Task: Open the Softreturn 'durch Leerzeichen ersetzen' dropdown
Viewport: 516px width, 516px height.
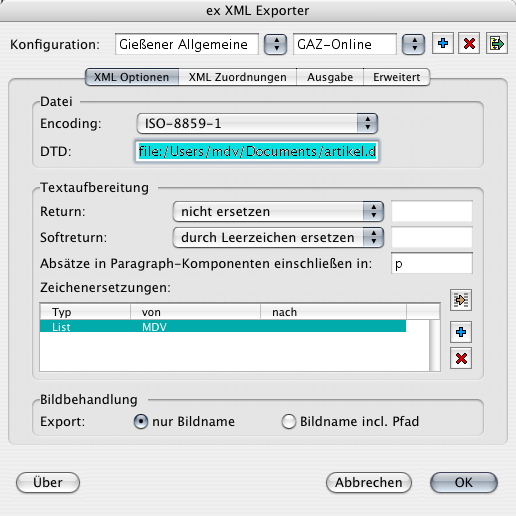Action: pyautogui.click(x=278, y=237)
